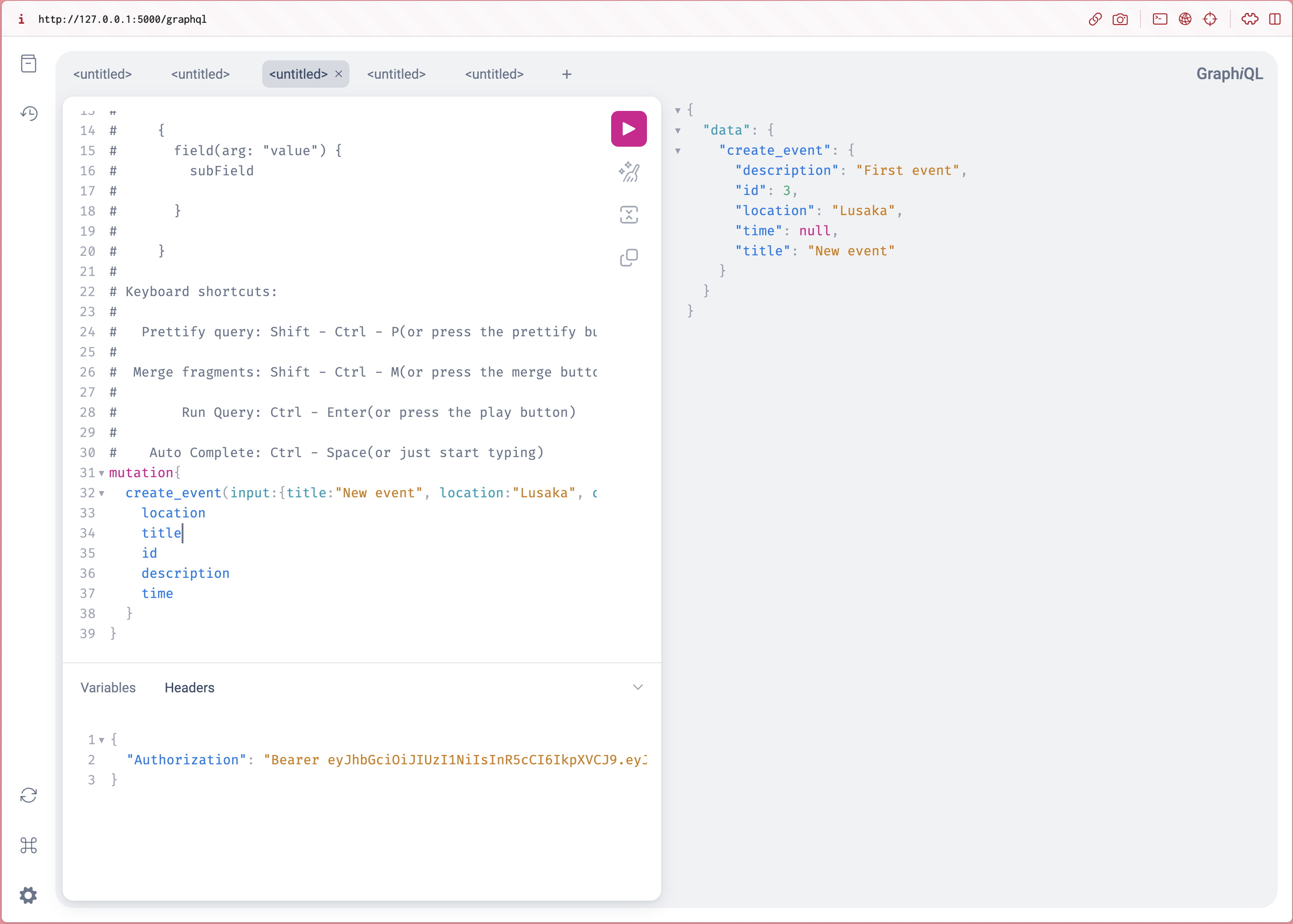Re-fetch GraphQL schema with refresh icon
This screenshot has width=1293, height=924.
pyautogui.click(x=29, y=795)
